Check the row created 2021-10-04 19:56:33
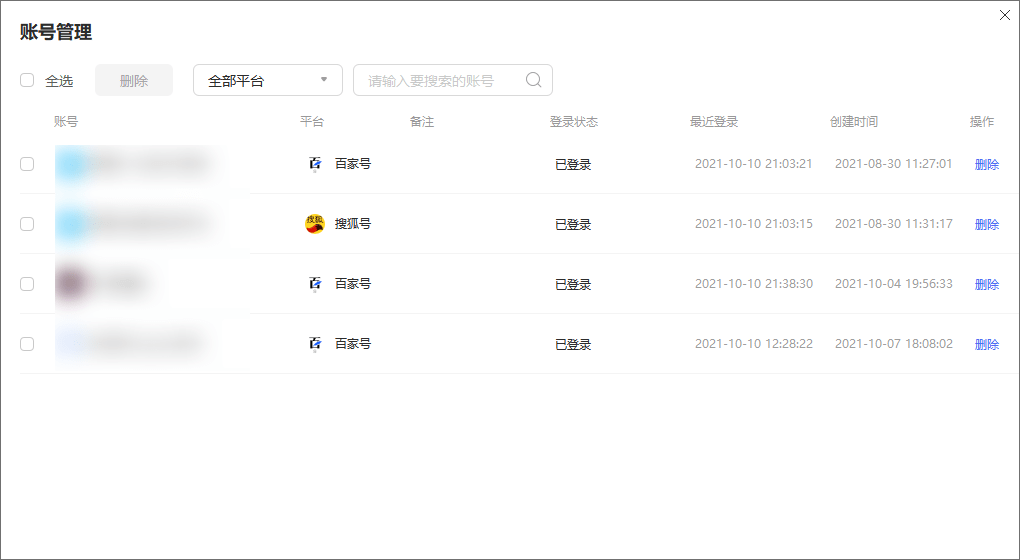The width and height of the screenshot is (1020, 560). [x=27, y=284]
